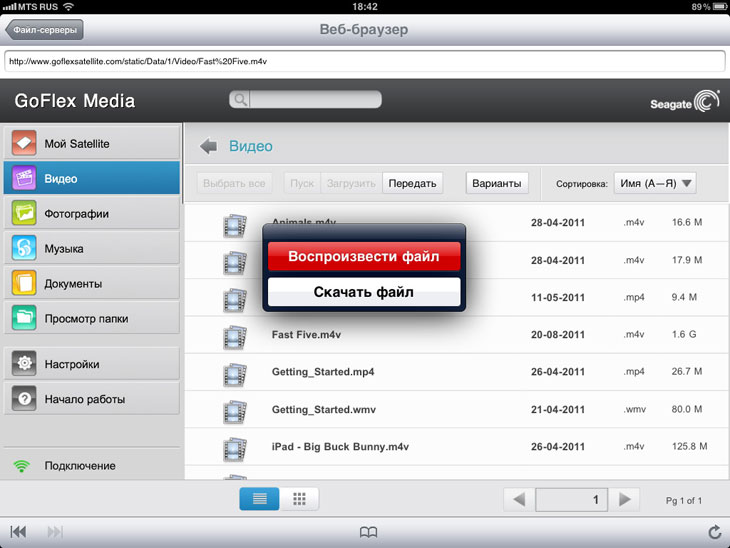730x548 pixels.
Task: Tap the browser URL address field
Action: (x=364, y=61)
